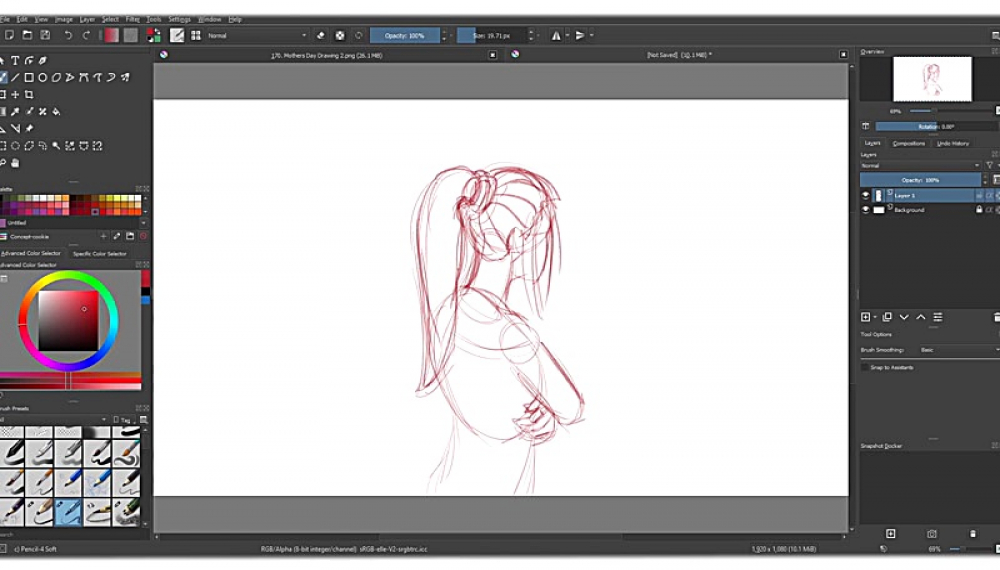Screen dimensions: 1000x570
Task: Move the layer down with the down arrow
Action: [x=904, y=317]
